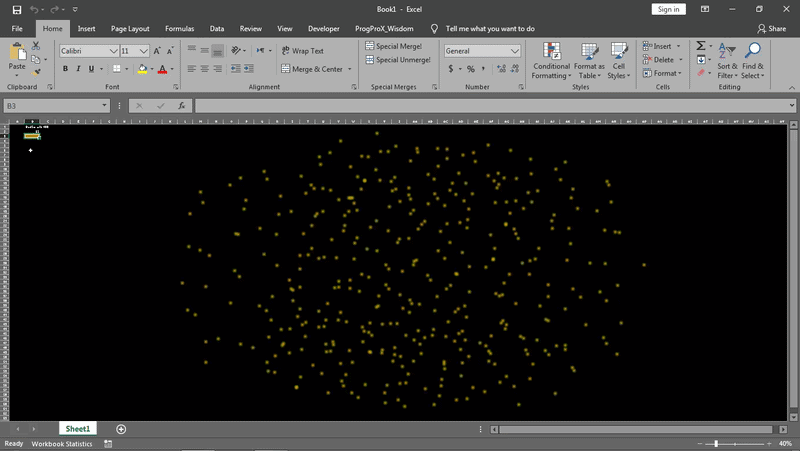800x451 pixels.
Task: Increase decimal places
Action: click(x=502, y=68)
